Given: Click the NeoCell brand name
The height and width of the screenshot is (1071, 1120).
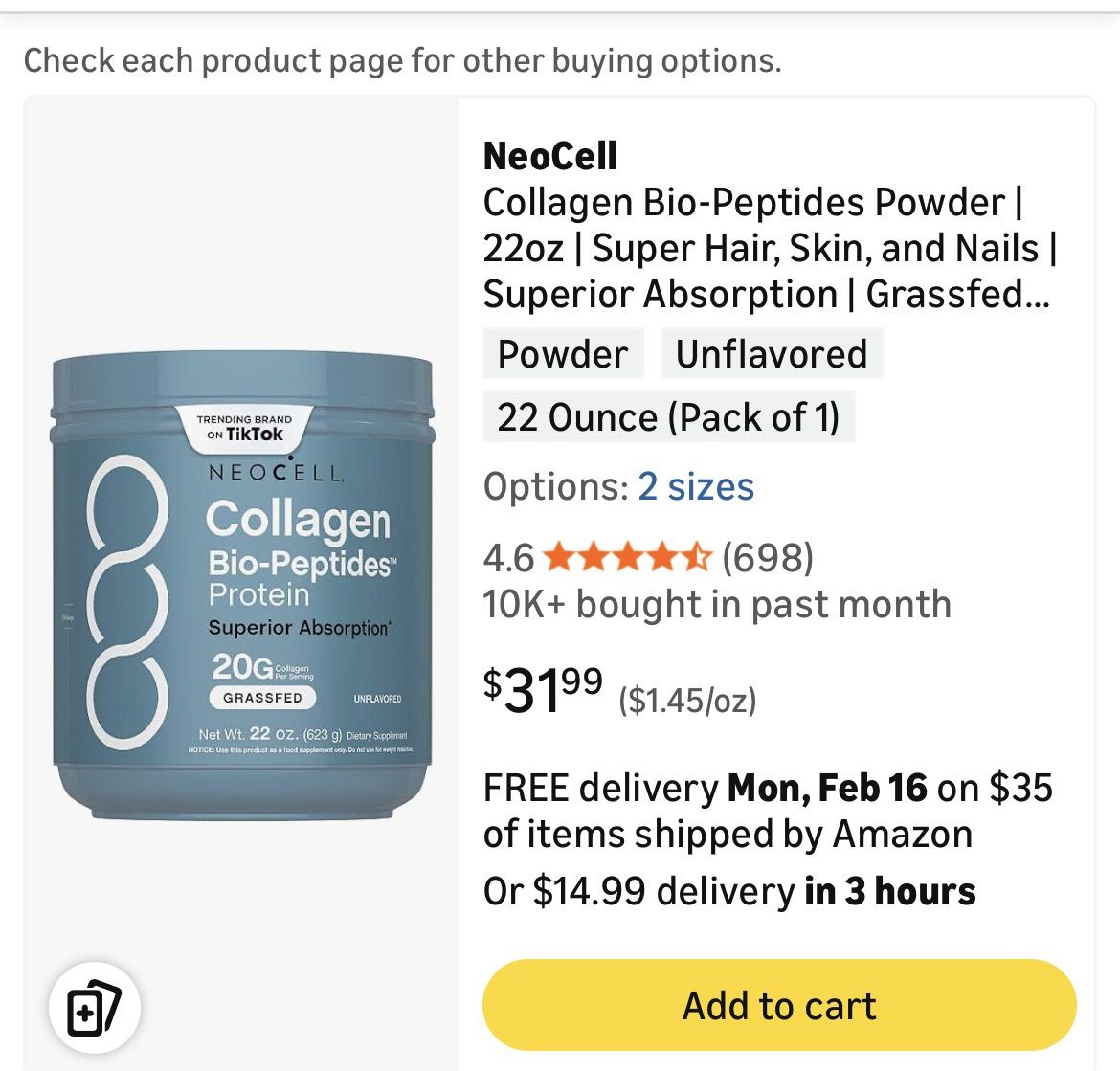Looking at the screenshot, I should pos(550,156).
